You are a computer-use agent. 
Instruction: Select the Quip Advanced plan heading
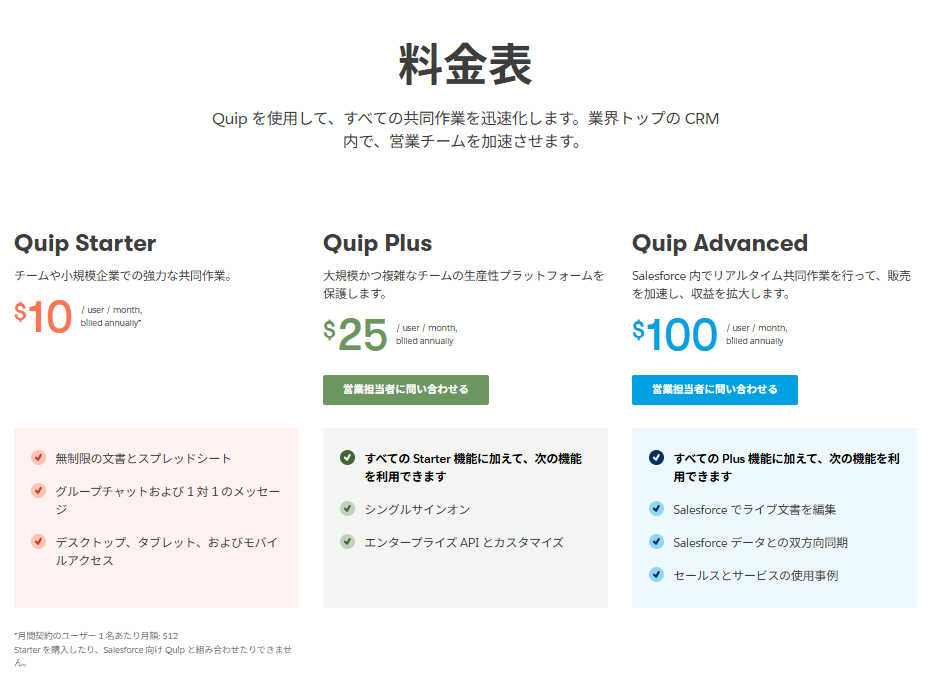pos(722,243)
